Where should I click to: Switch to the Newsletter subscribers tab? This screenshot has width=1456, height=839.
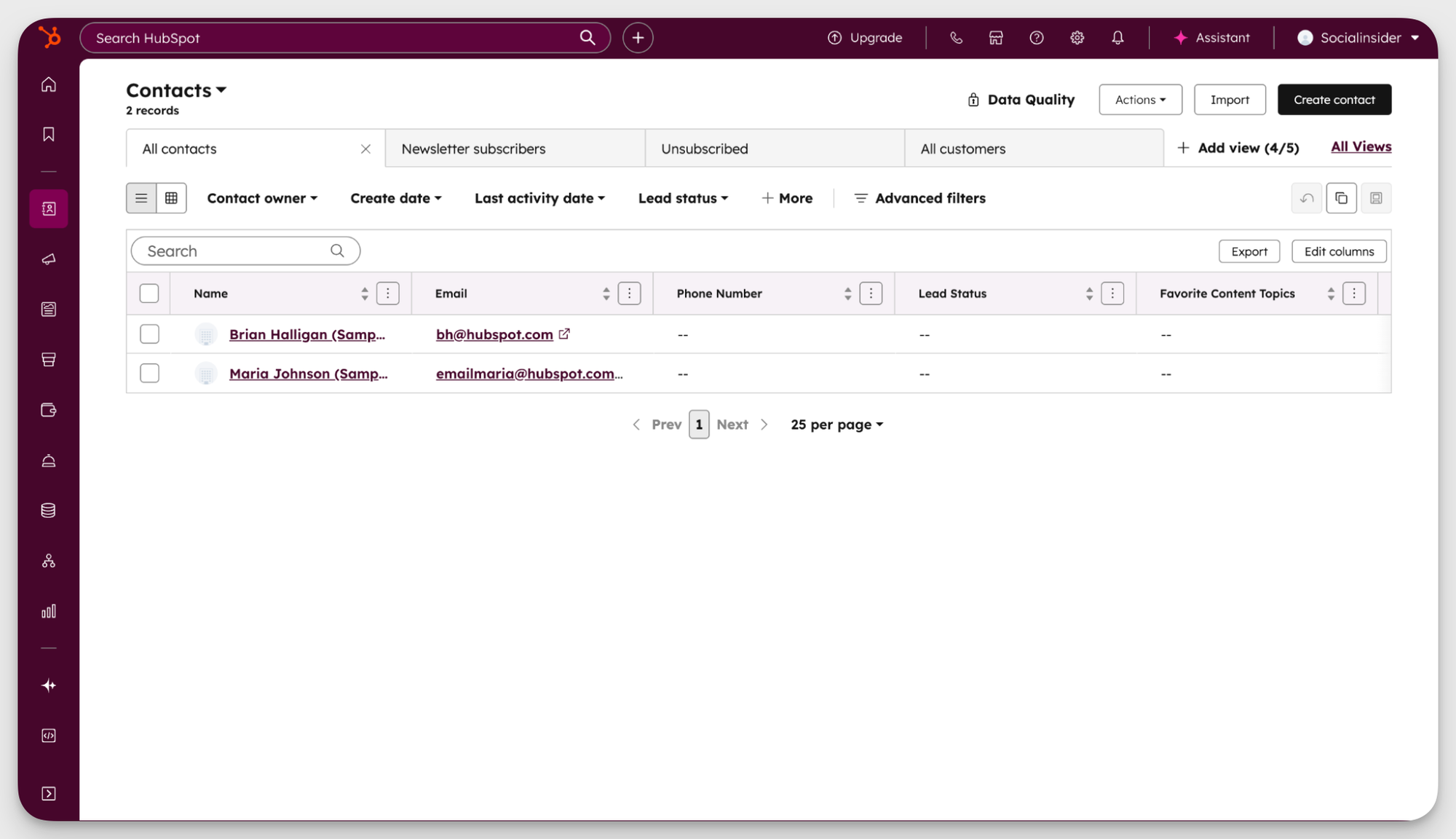click(473, 148)
